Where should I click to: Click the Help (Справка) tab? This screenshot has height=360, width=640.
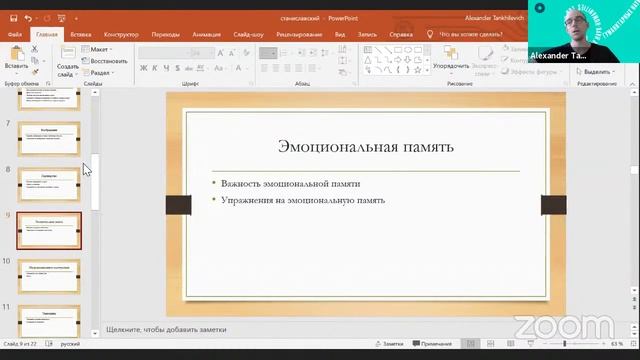coord(401,34)
